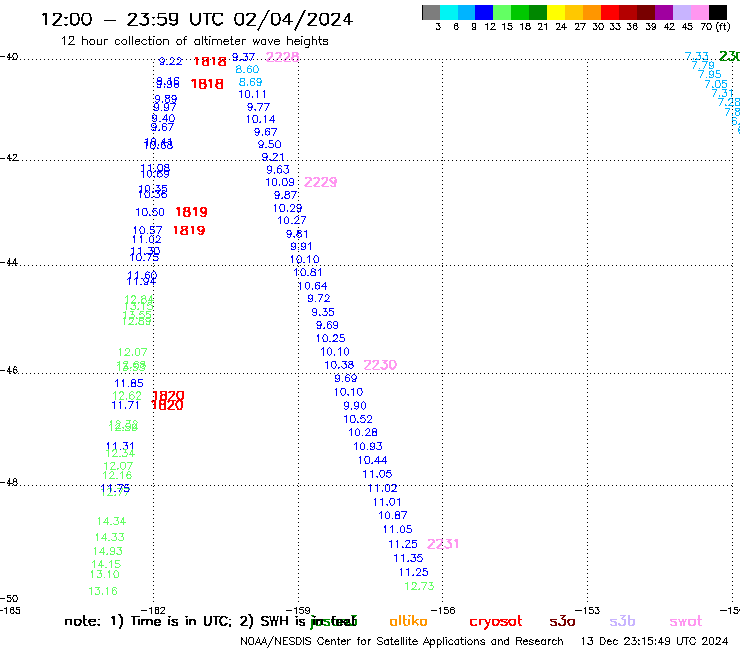Click the wave height reading 9.35

(323, 312)
